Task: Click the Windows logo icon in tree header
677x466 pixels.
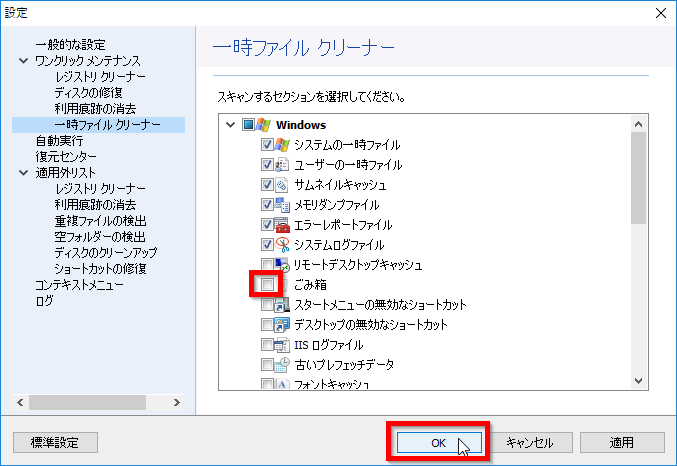Action: point(263,125)
